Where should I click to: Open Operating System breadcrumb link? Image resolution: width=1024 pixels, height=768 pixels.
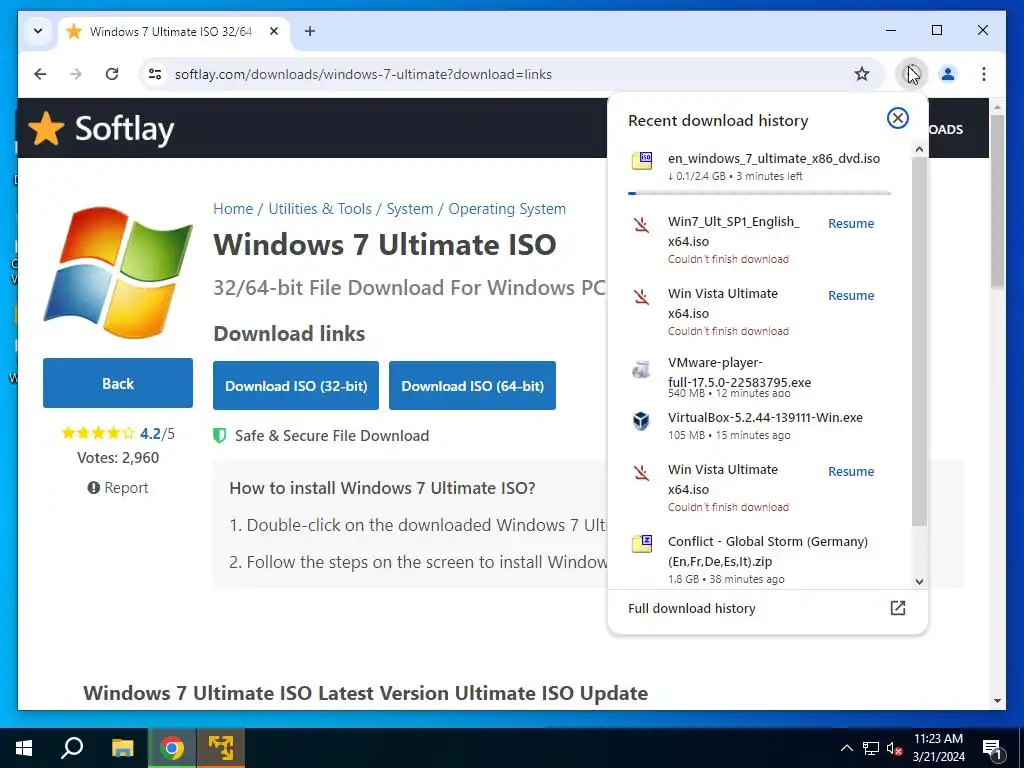(x=507, y=208)
